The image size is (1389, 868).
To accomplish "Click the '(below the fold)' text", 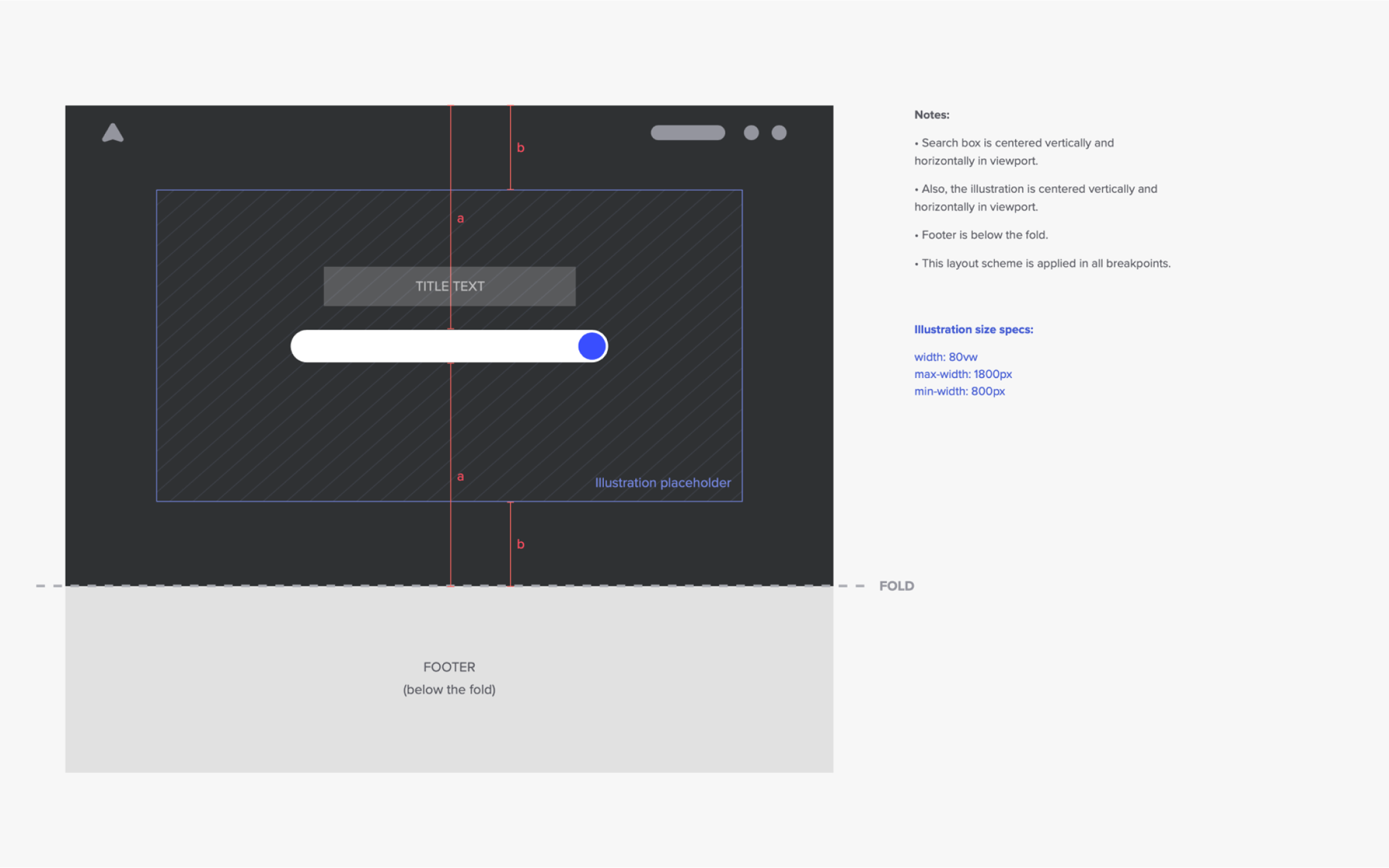I will click(449, 690).
